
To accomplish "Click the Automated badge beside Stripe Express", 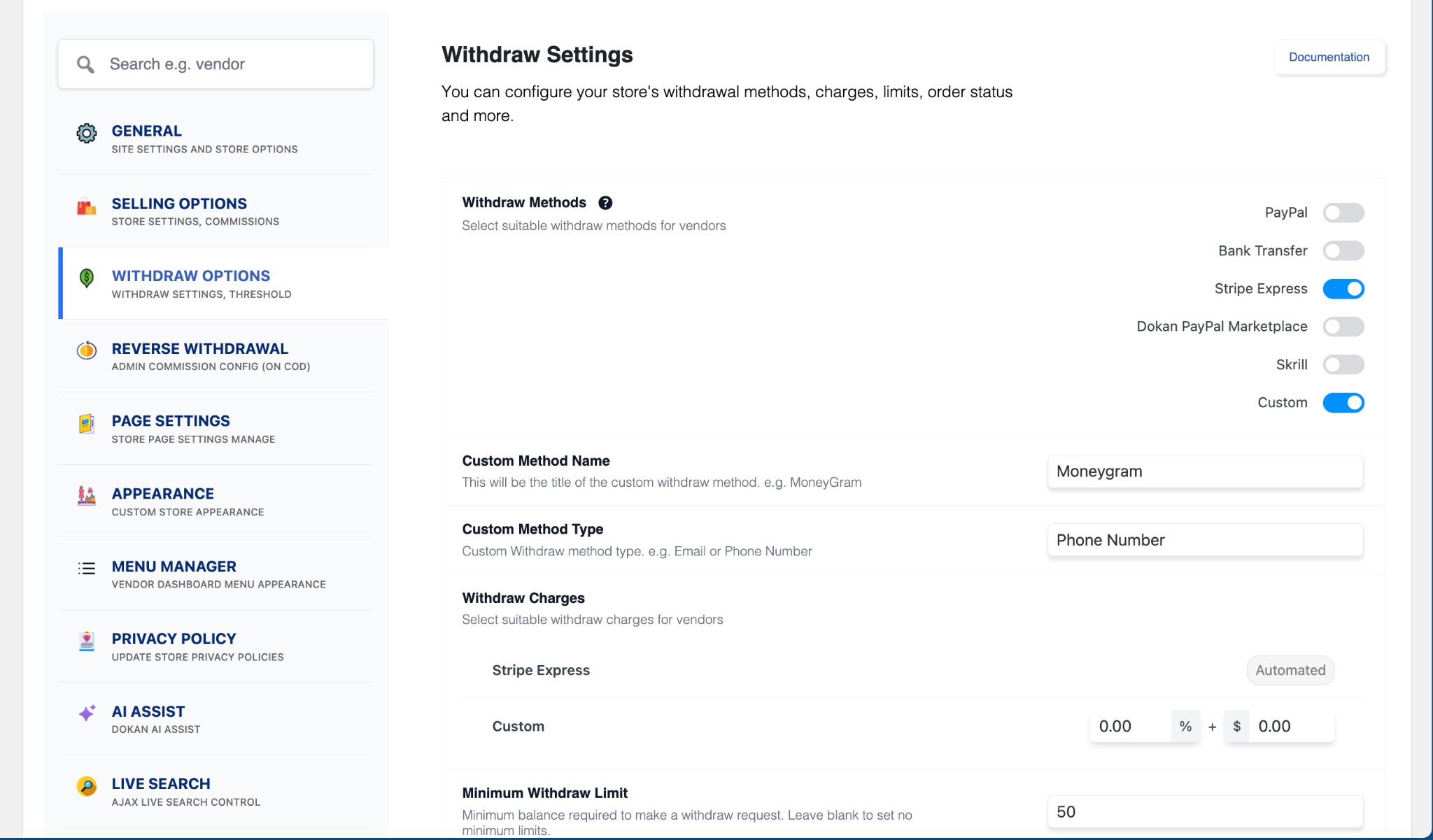I will point(1290,669).
